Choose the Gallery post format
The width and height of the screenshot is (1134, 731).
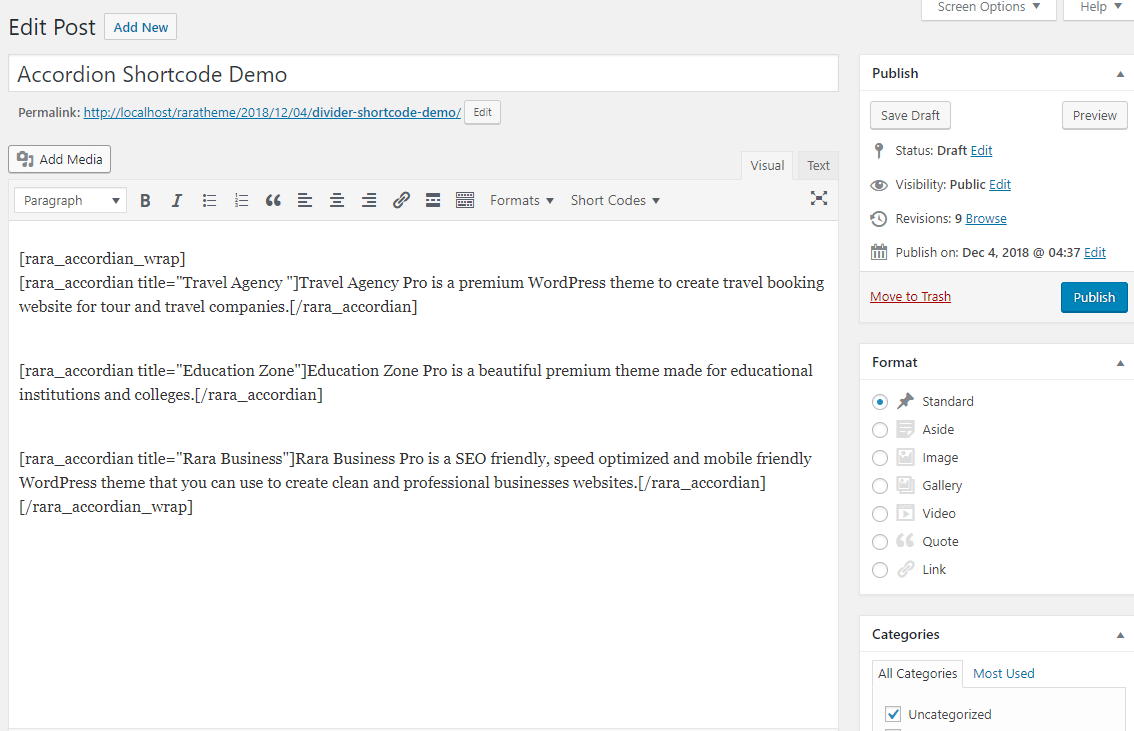(x=880, y=486)
